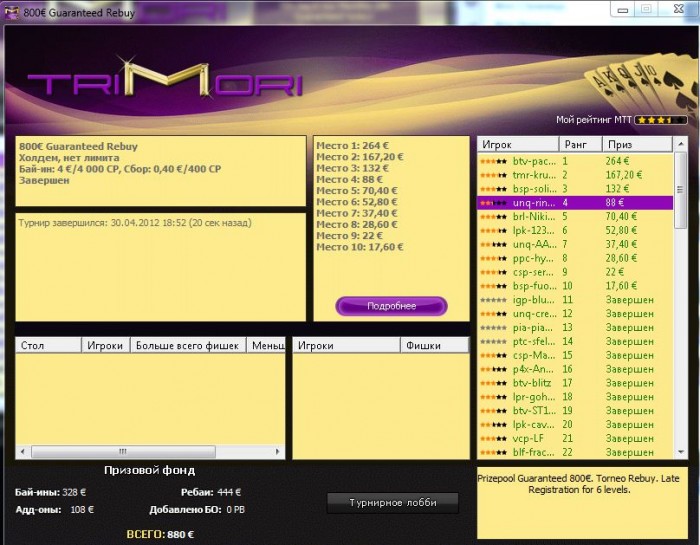The image size is (700, 545).
Task: Click Бай-ины: 328 € value
Action: (x=50, y=492)
